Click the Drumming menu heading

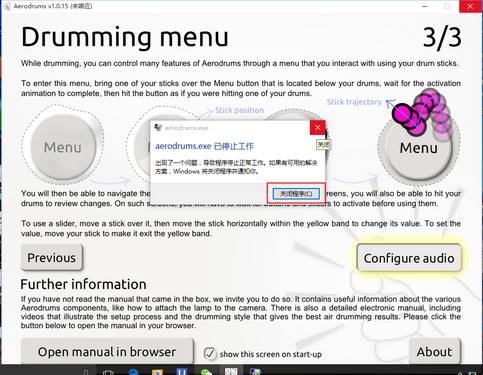125,37
